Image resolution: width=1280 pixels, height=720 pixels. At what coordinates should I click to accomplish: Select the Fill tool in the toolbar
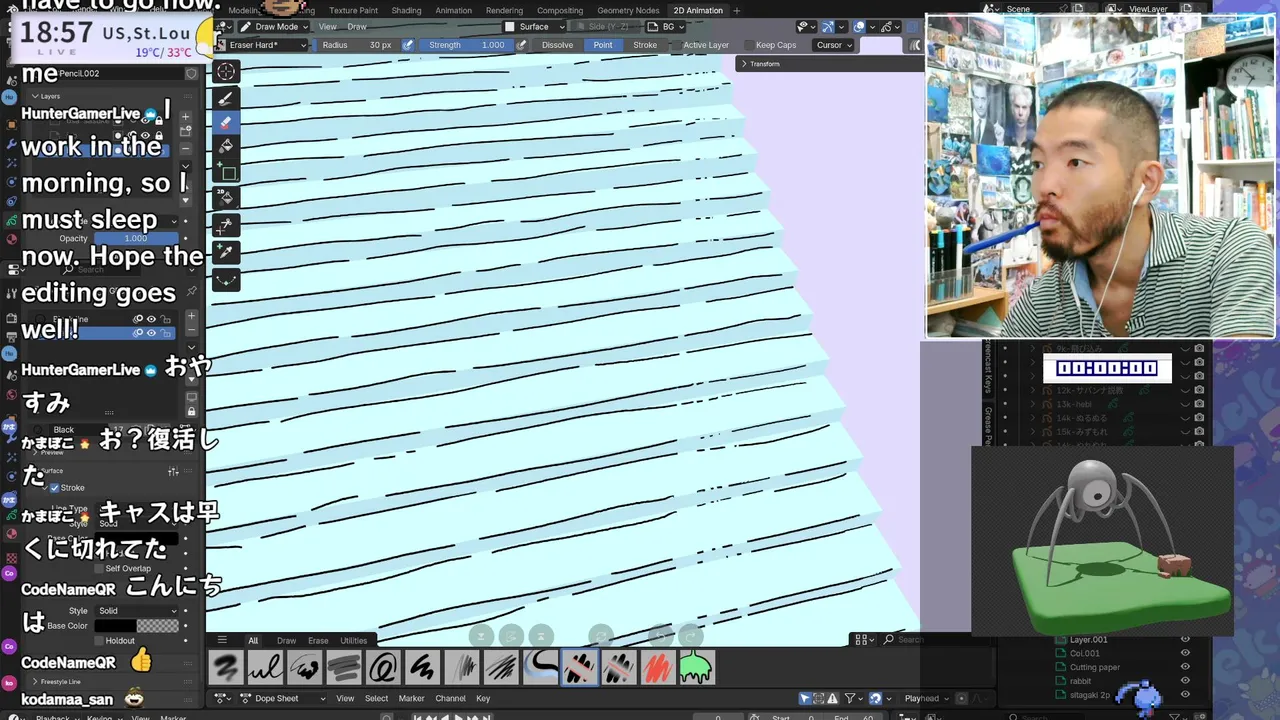(226, 146)
